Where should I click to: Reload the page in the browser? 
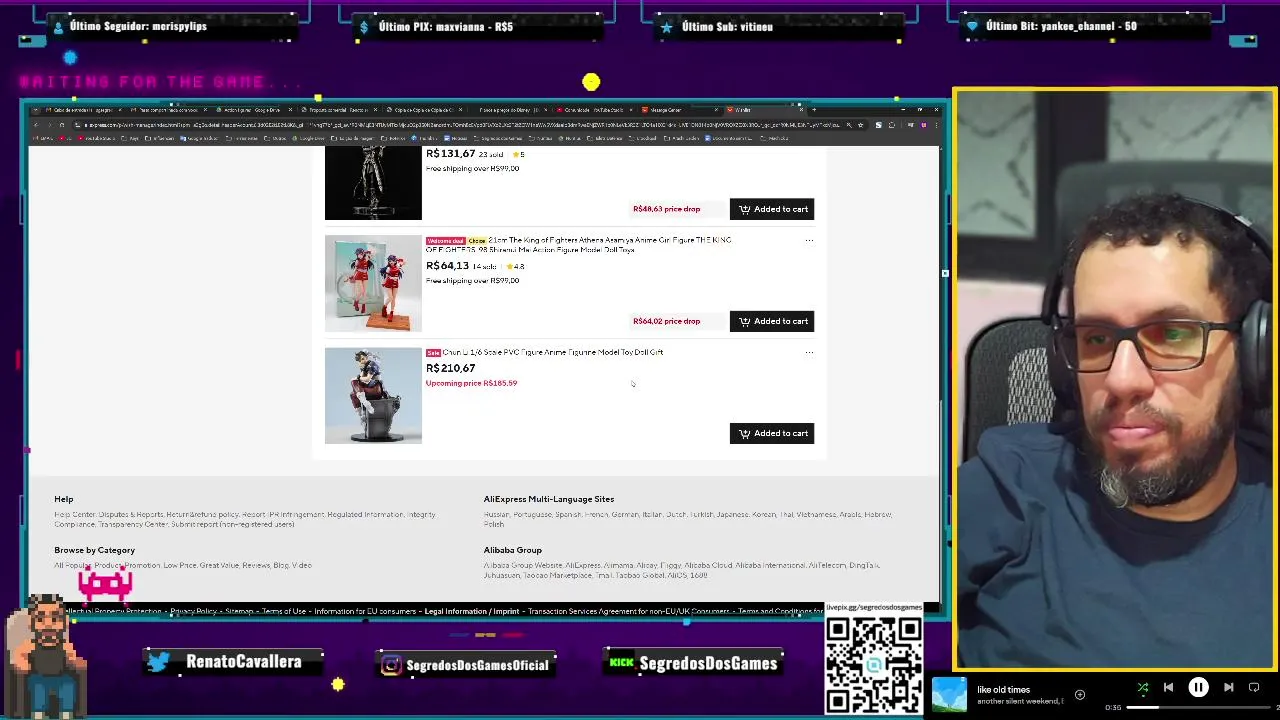[x=62, y=125]
